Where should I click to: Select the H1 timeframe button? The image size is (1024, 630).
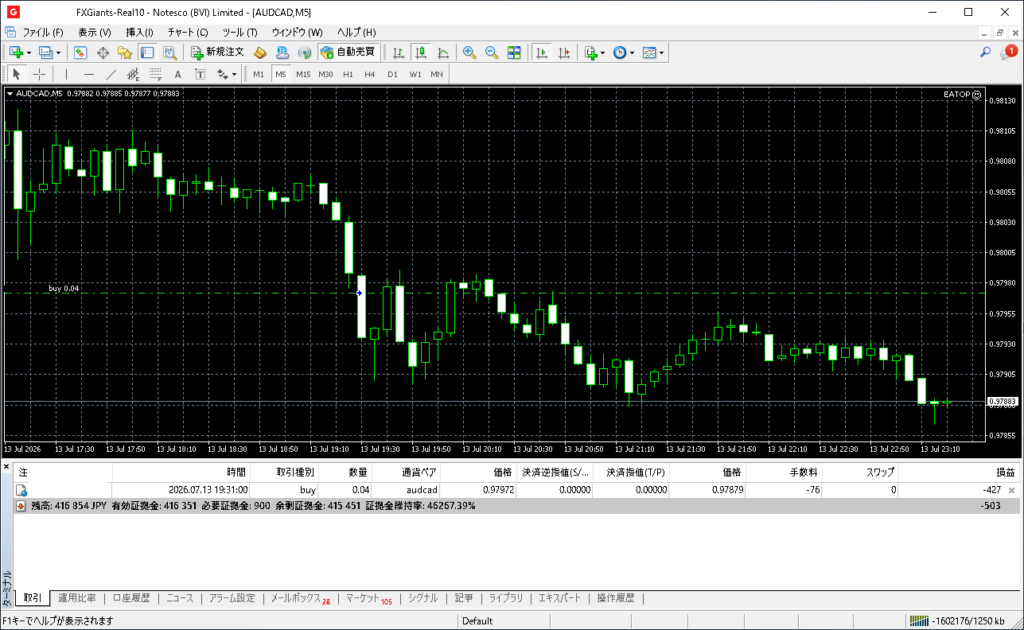(x=347, y=74)
